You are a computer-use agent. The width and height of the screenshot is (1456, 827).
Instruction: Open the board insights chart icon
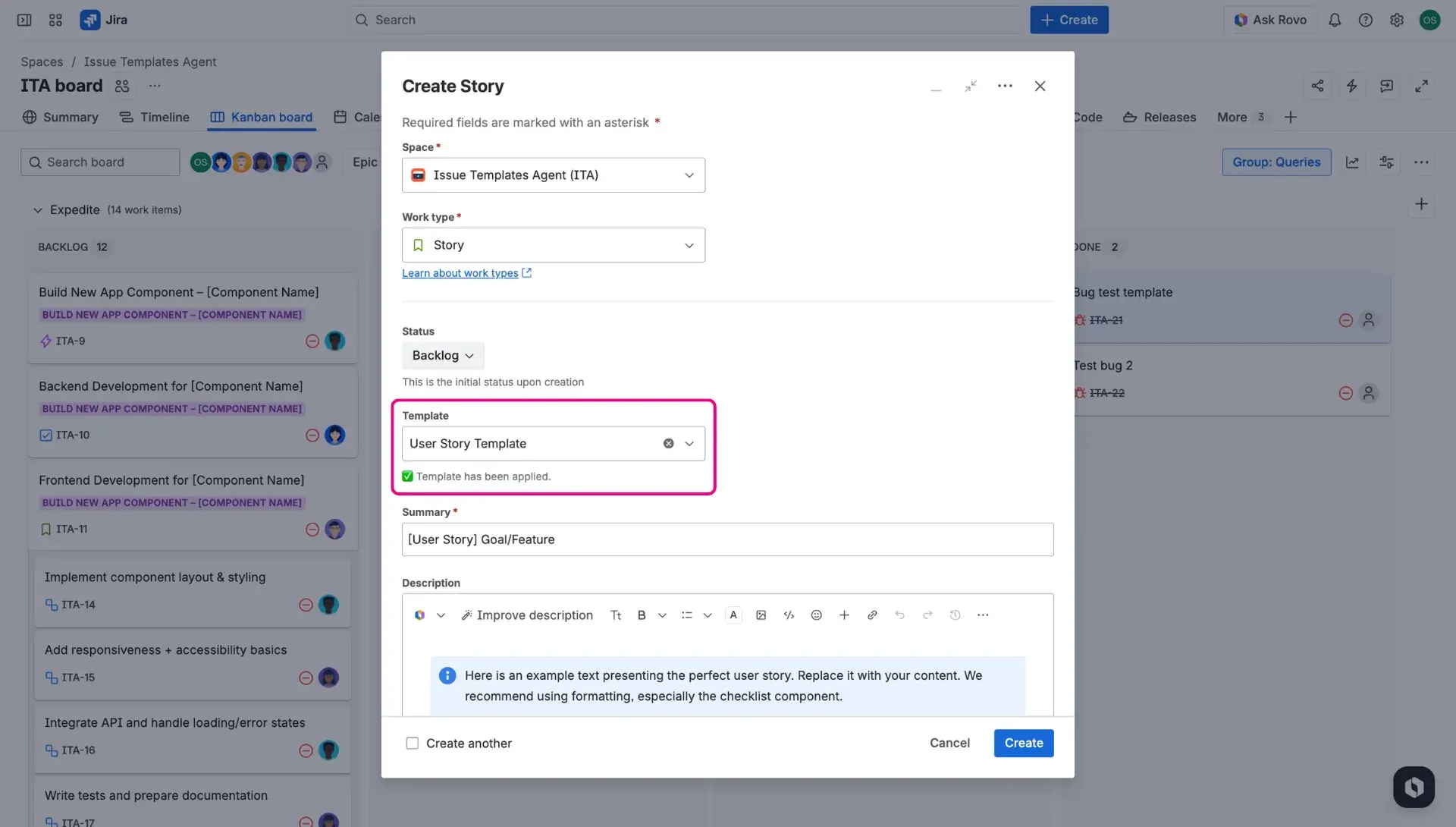tap(1354, 162)
